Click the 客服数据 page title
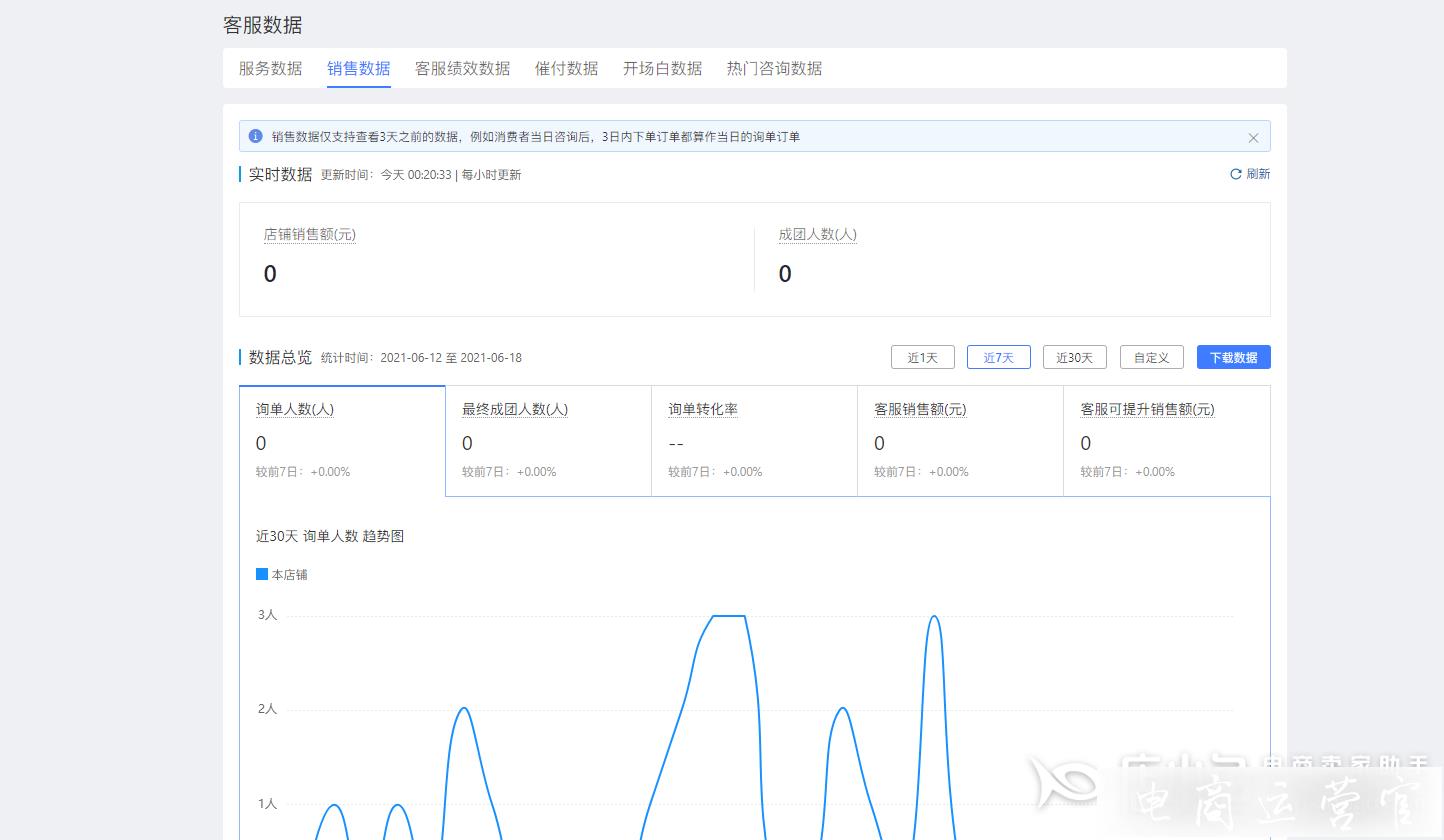This screenshot has width=1444, height=840. (x=262, y=25)
